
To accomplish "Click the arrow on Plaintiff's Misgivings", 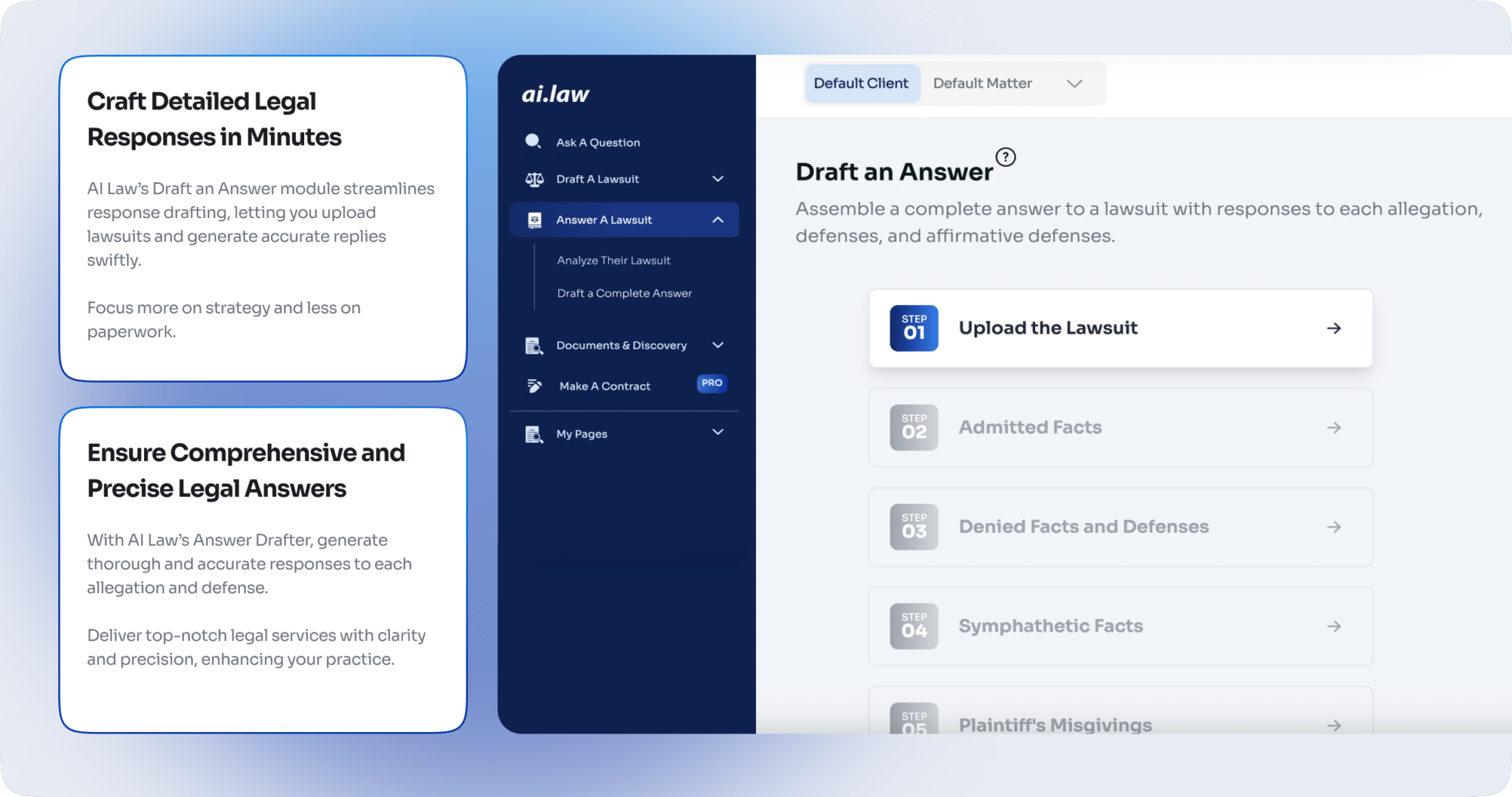I will (x=1333, y=725).
